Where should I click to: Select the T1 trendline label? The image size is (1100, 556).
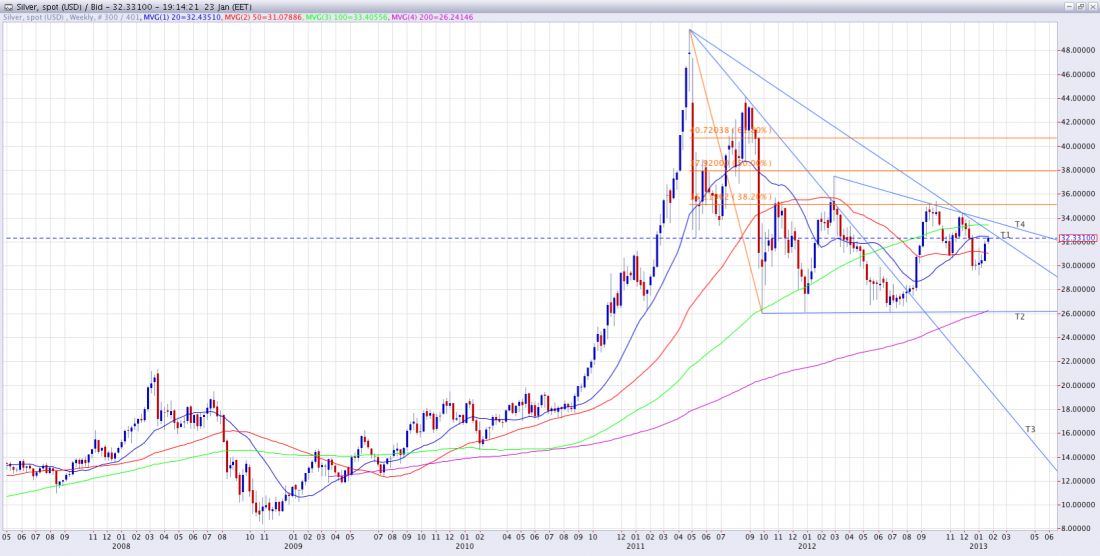point(1006,234)
